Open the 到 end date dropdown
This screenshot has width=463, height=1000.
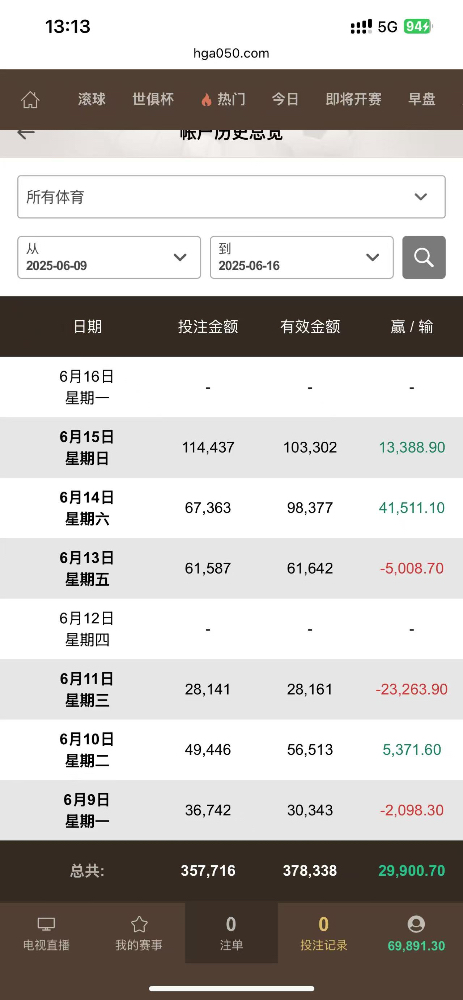pos(302,258)
